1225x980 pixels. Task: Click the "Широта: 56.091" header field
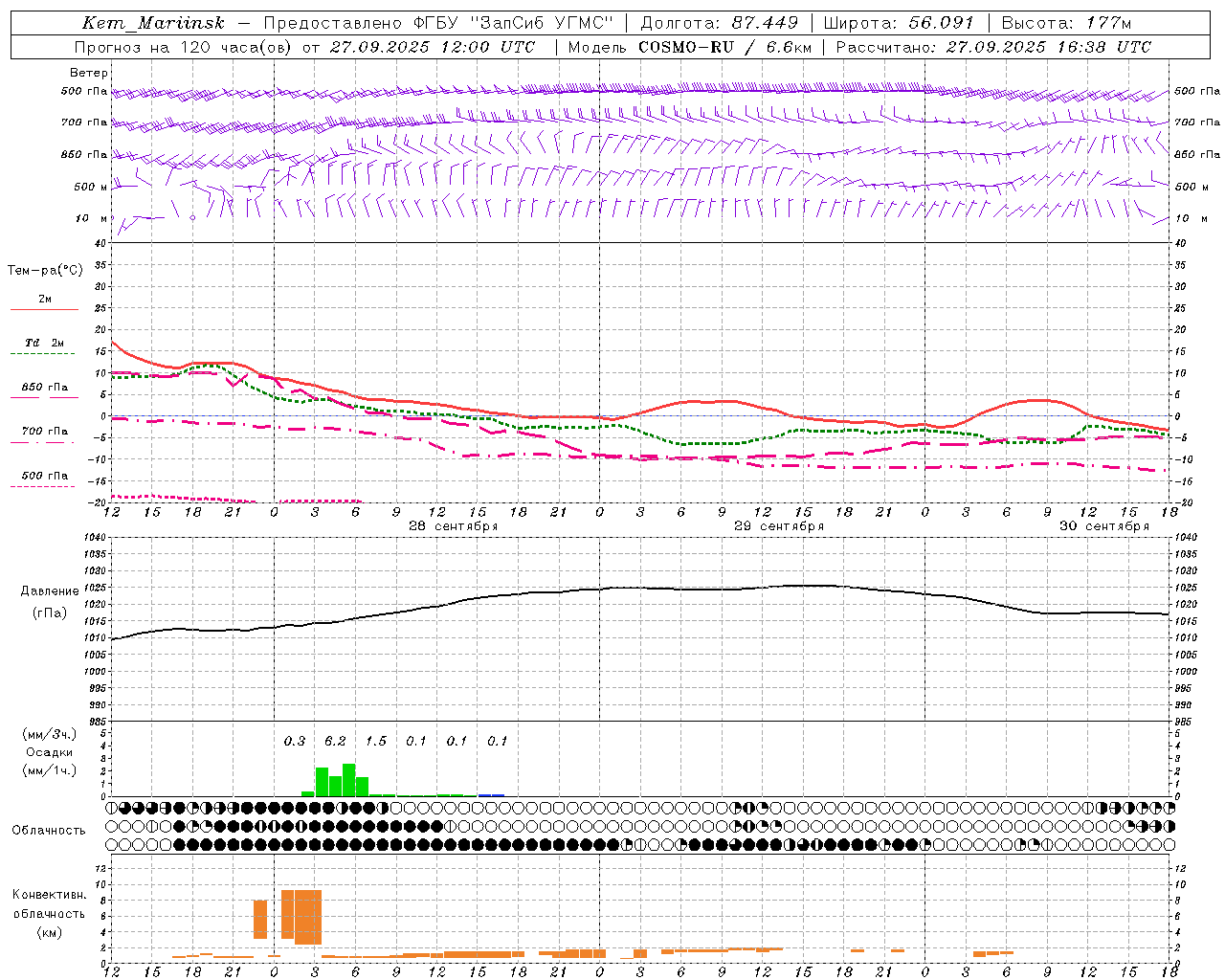coord(899,23)
